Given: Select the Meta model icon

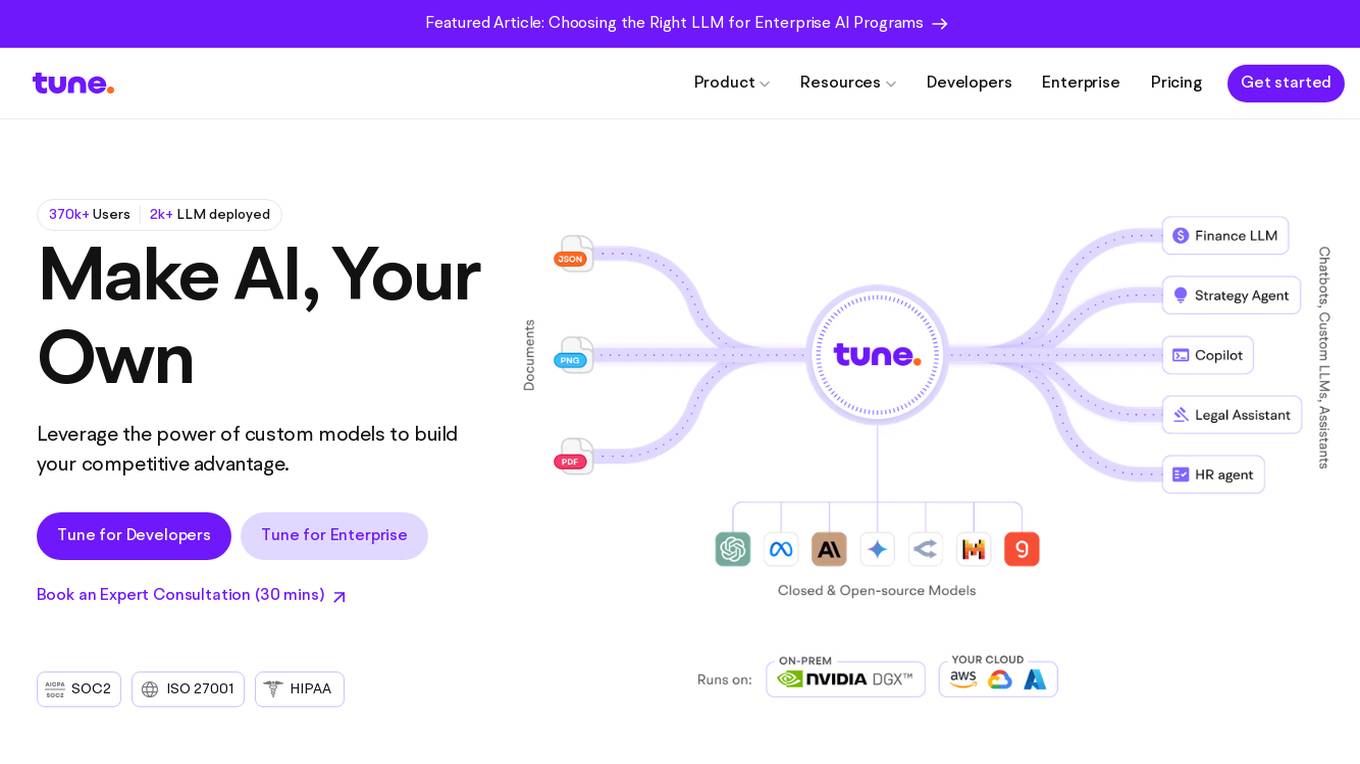Looking at the screenshot, I should click(x=781, y=549).
